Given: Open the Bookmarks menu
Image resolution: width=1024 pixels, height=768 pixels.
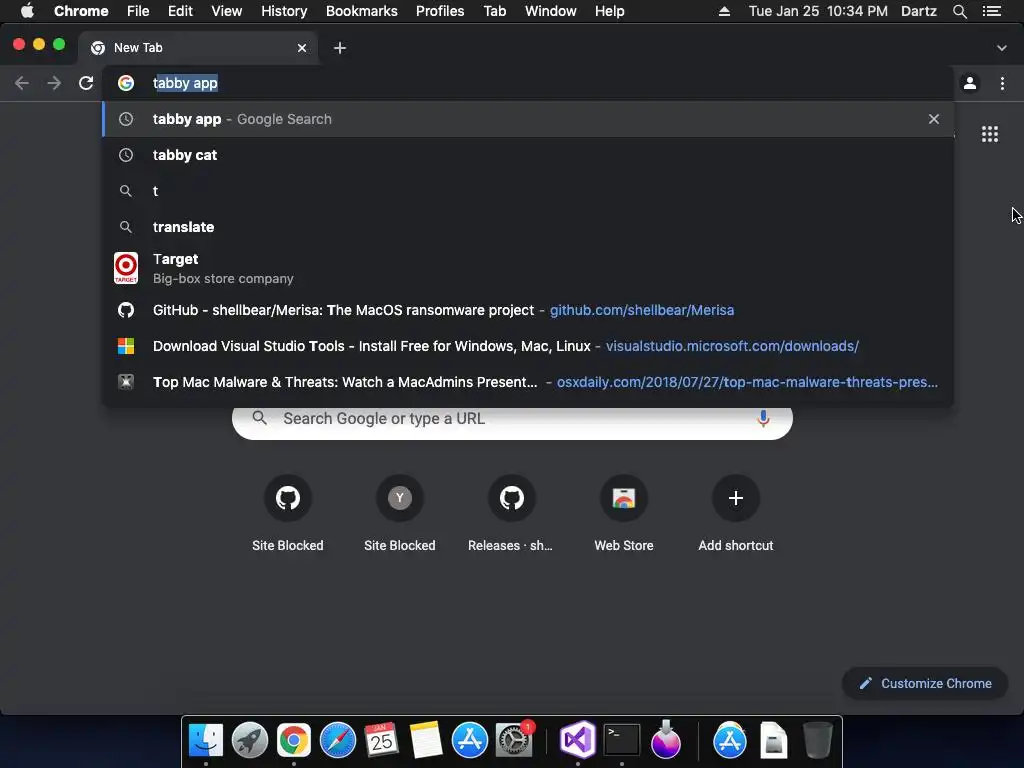Looking at the screenshot, I should (x=362, y=11).
